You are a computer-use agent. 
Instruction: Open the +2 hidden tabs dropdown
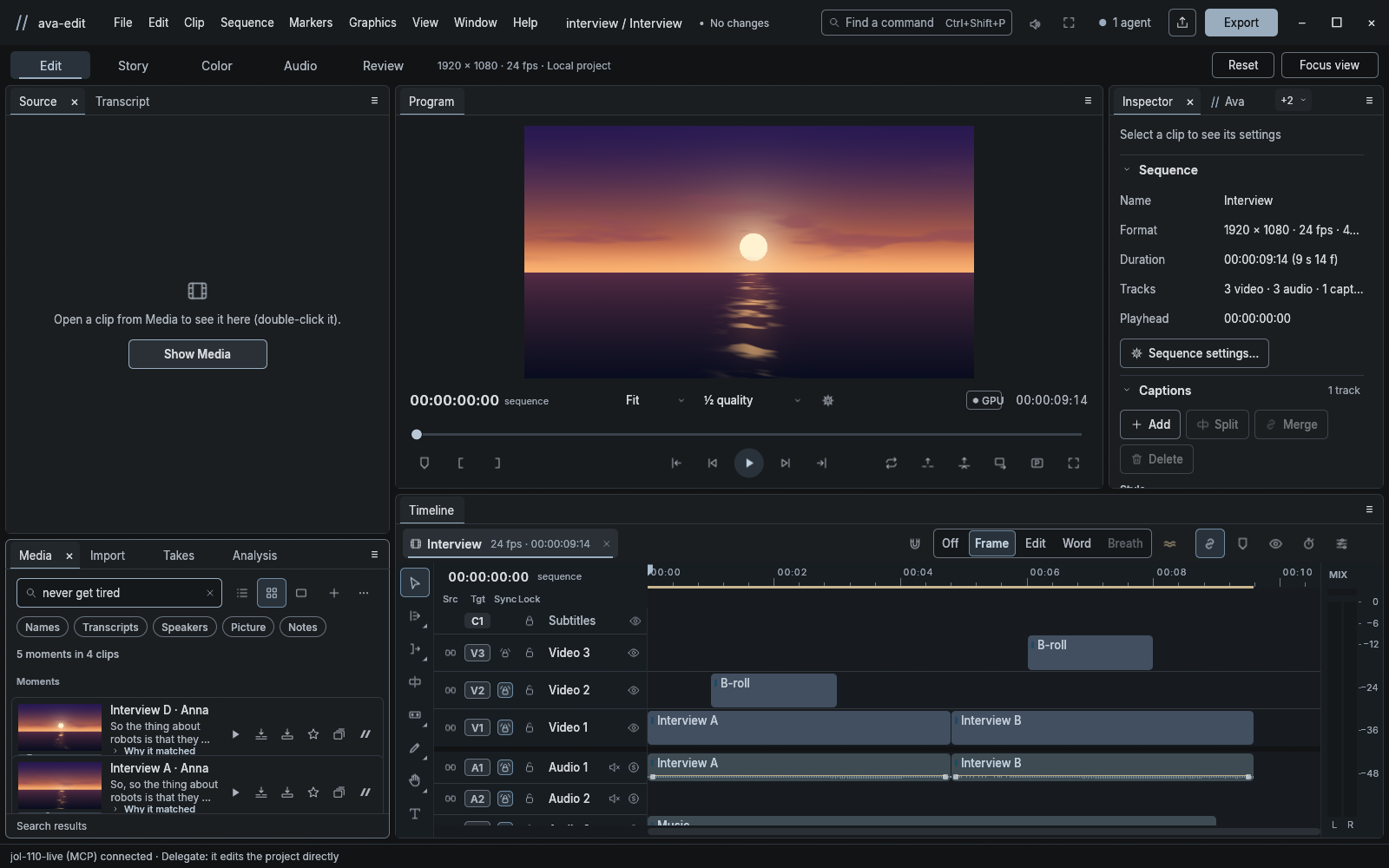click(x=1293, y=101)
